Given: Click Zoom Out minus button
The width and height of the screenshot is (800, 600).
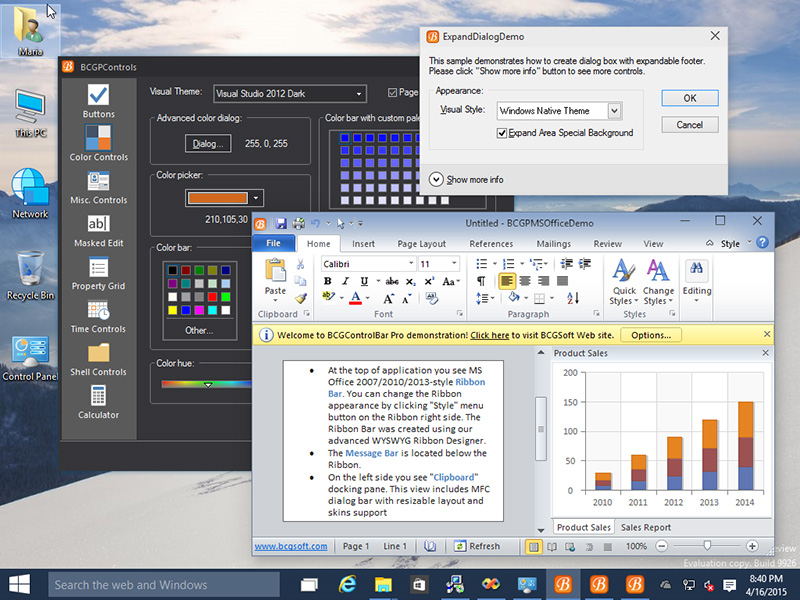Looking at the screenshot, I should pos(661,546).
